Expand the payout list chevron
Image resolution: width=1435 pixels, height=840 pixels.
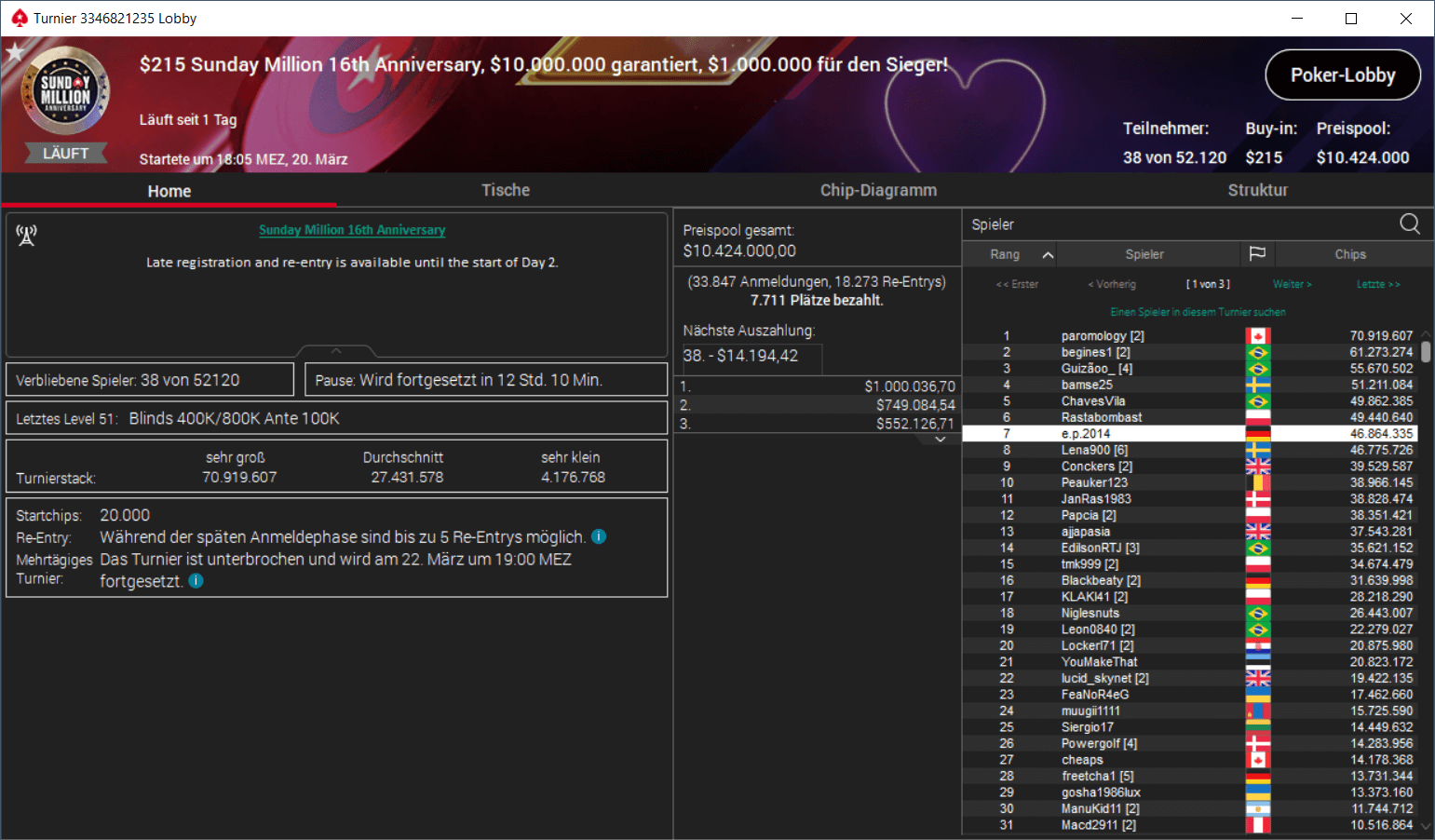pyautogui.click(x=941, y=439)
